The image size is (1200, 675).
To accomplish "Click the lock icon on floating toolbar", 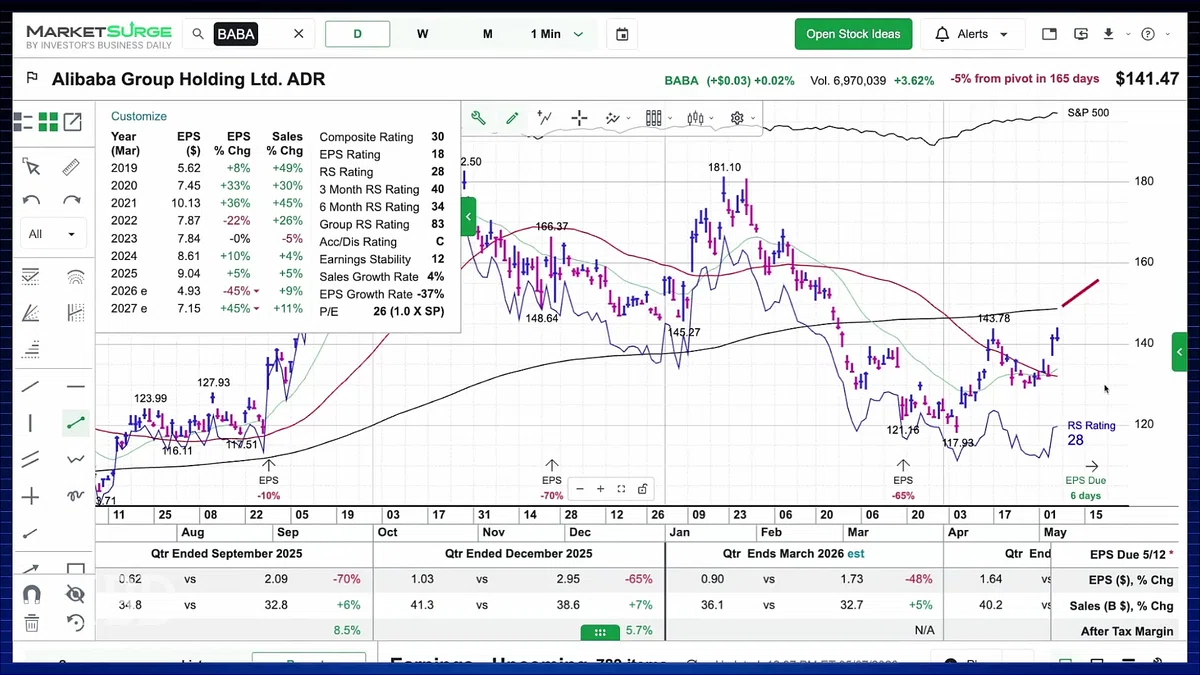I will pyautogui.click(x=642, y=489).
